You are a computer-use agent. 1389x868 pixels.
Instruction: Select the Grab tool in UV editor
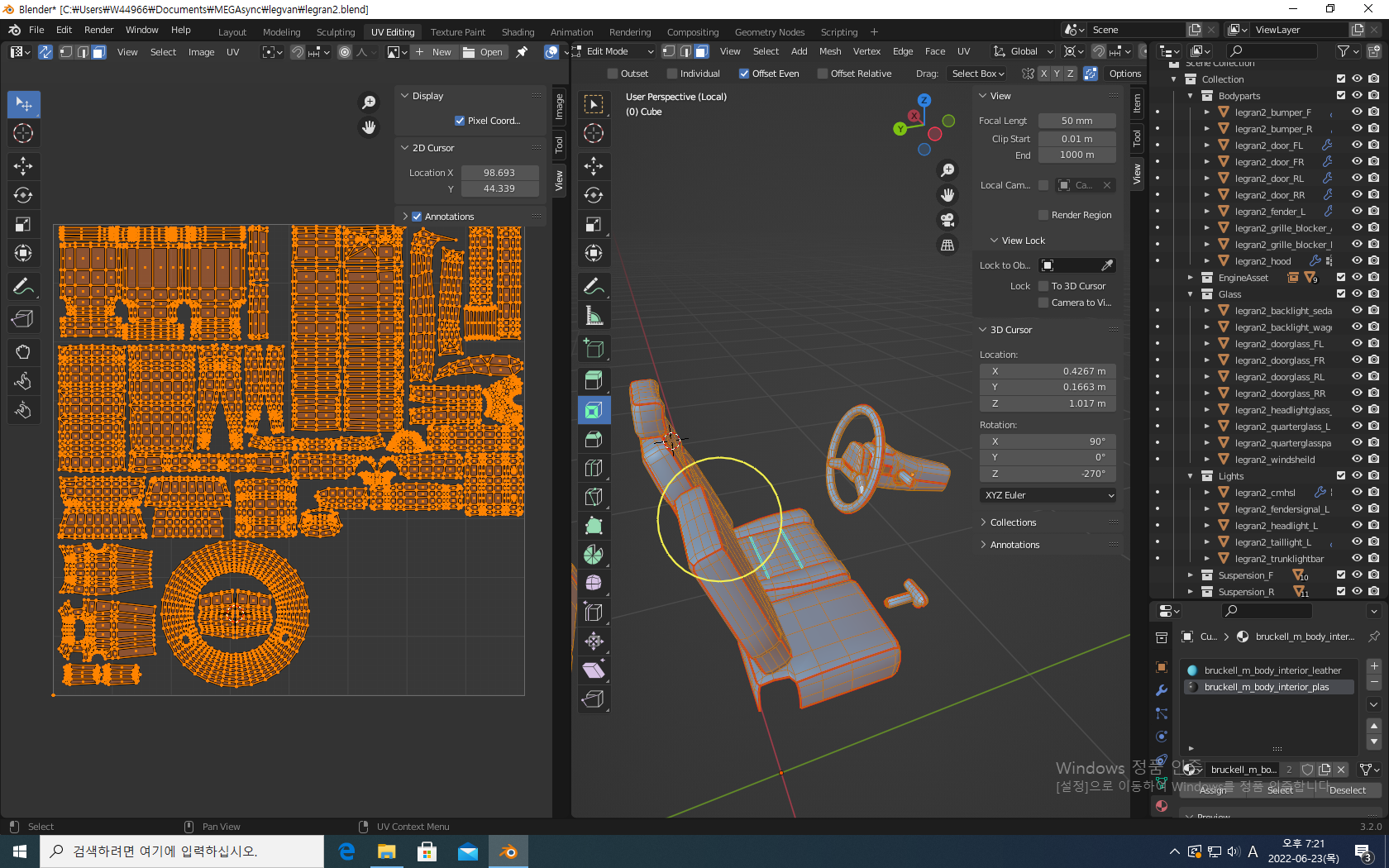click(23, 352)
